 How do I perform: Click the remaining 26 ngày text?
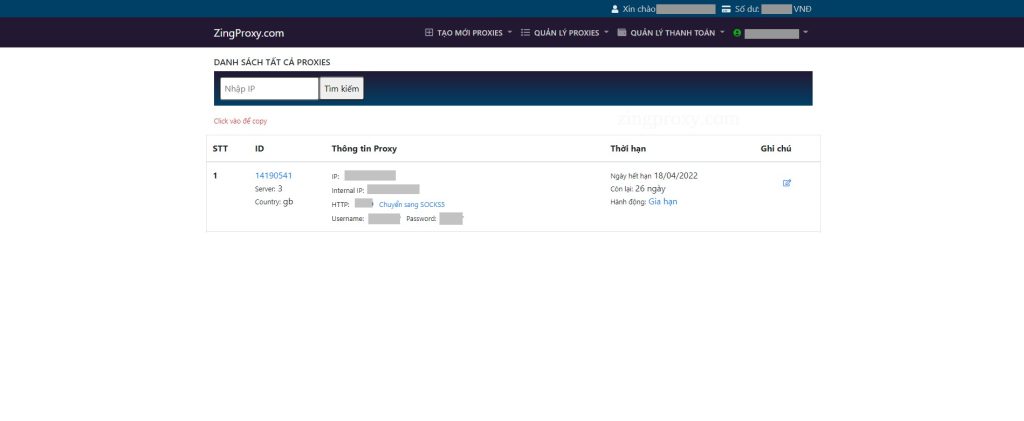(650, 189)
